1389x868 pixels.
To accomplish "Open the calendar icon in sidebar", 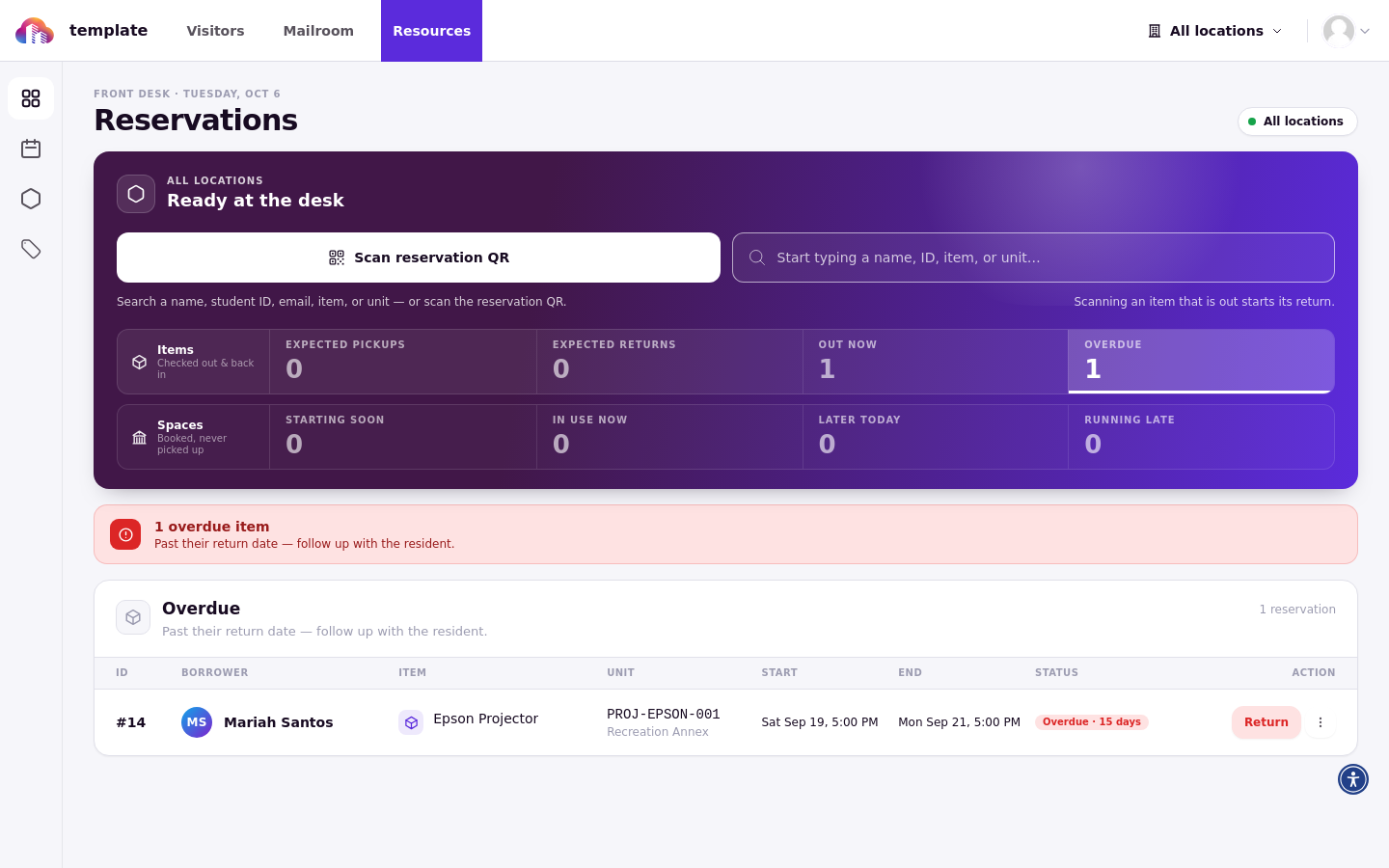I will coord(31,149).
